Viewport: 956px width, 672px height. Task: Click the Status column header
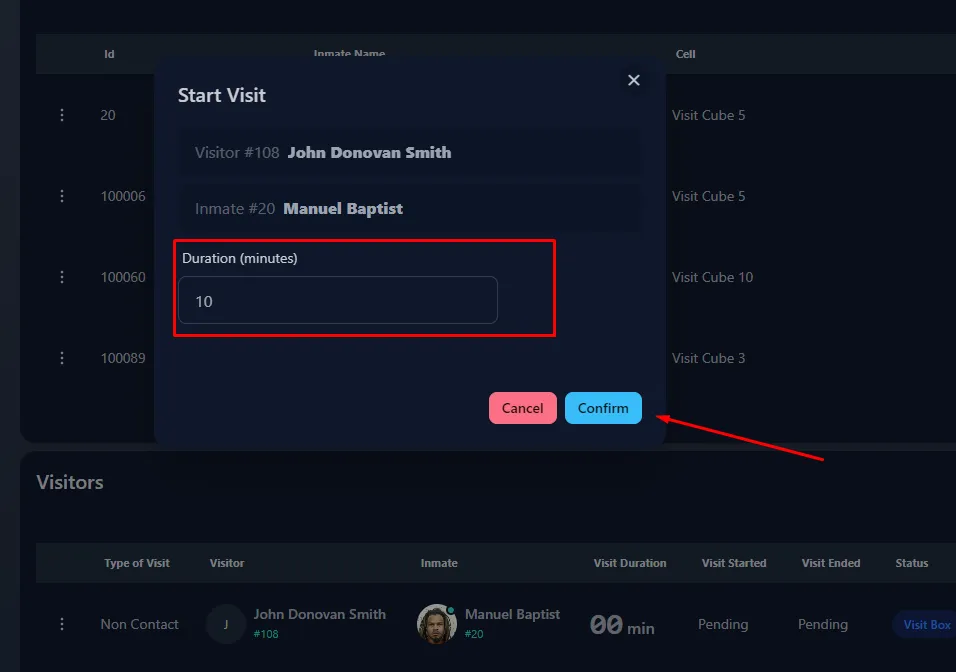911,563
